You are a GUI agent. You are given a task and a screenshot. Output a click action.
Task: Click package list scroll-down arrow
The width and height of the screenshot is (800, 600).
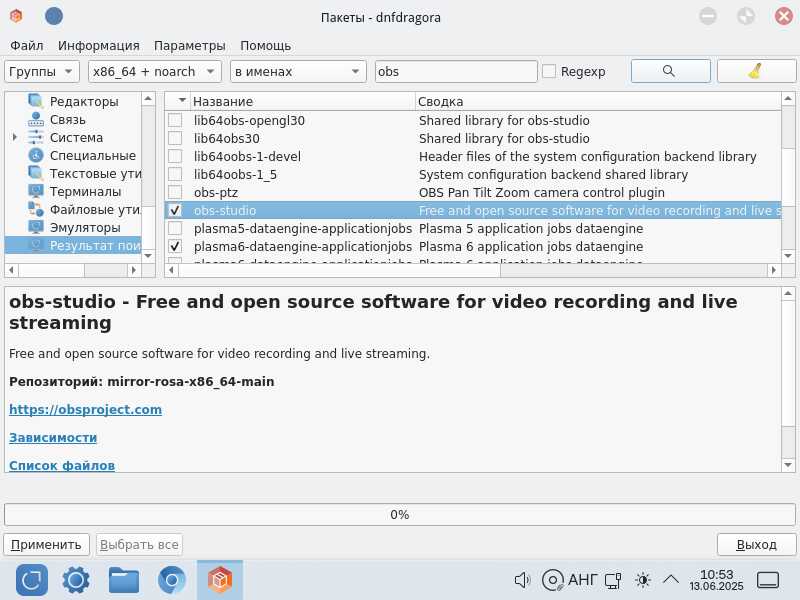click(x=788, y=255)
